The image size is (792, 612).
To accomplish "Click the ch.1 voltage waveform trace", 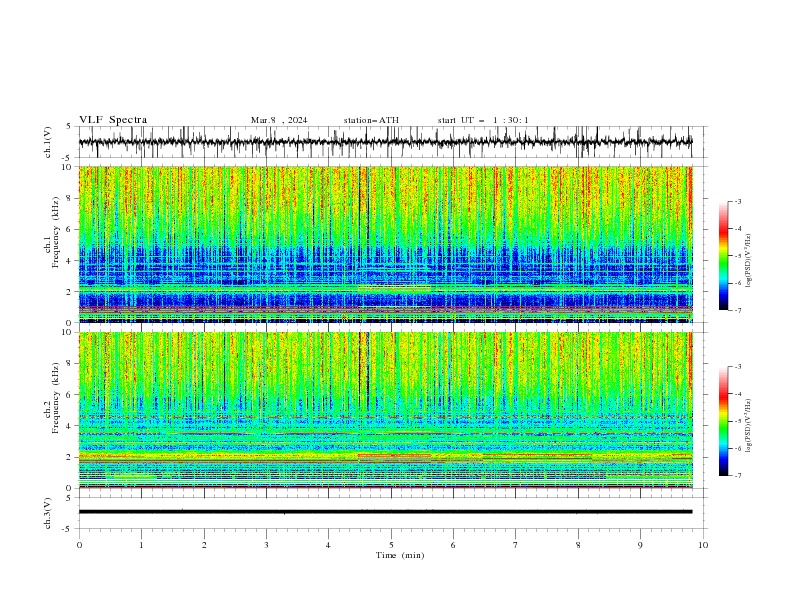I will point(386,142).
